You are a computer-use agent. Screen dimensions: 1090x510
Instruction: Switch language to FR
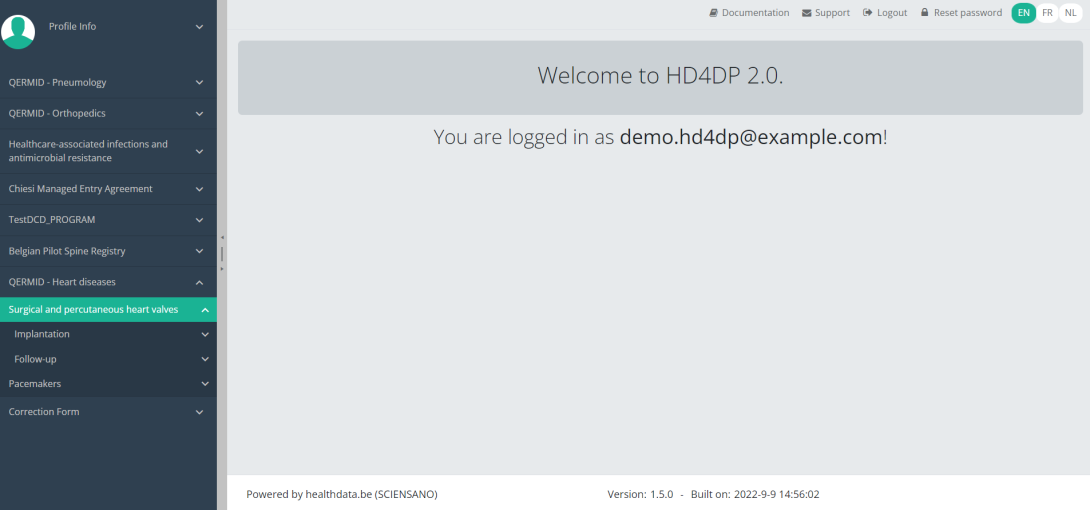pyautogui.click(x=1047, y=13)
